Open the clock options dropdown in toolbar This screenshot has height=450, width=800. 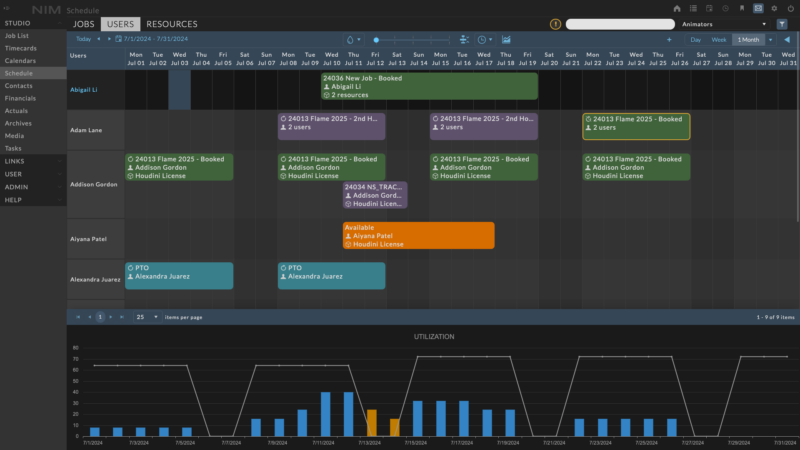(x=485, y=39)
